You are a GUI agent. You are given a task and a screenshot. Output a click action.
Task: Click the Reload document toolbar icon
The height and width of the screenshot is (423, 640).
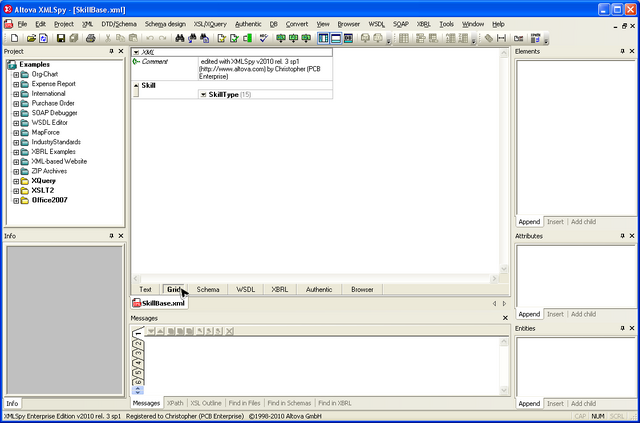[43, 38]
